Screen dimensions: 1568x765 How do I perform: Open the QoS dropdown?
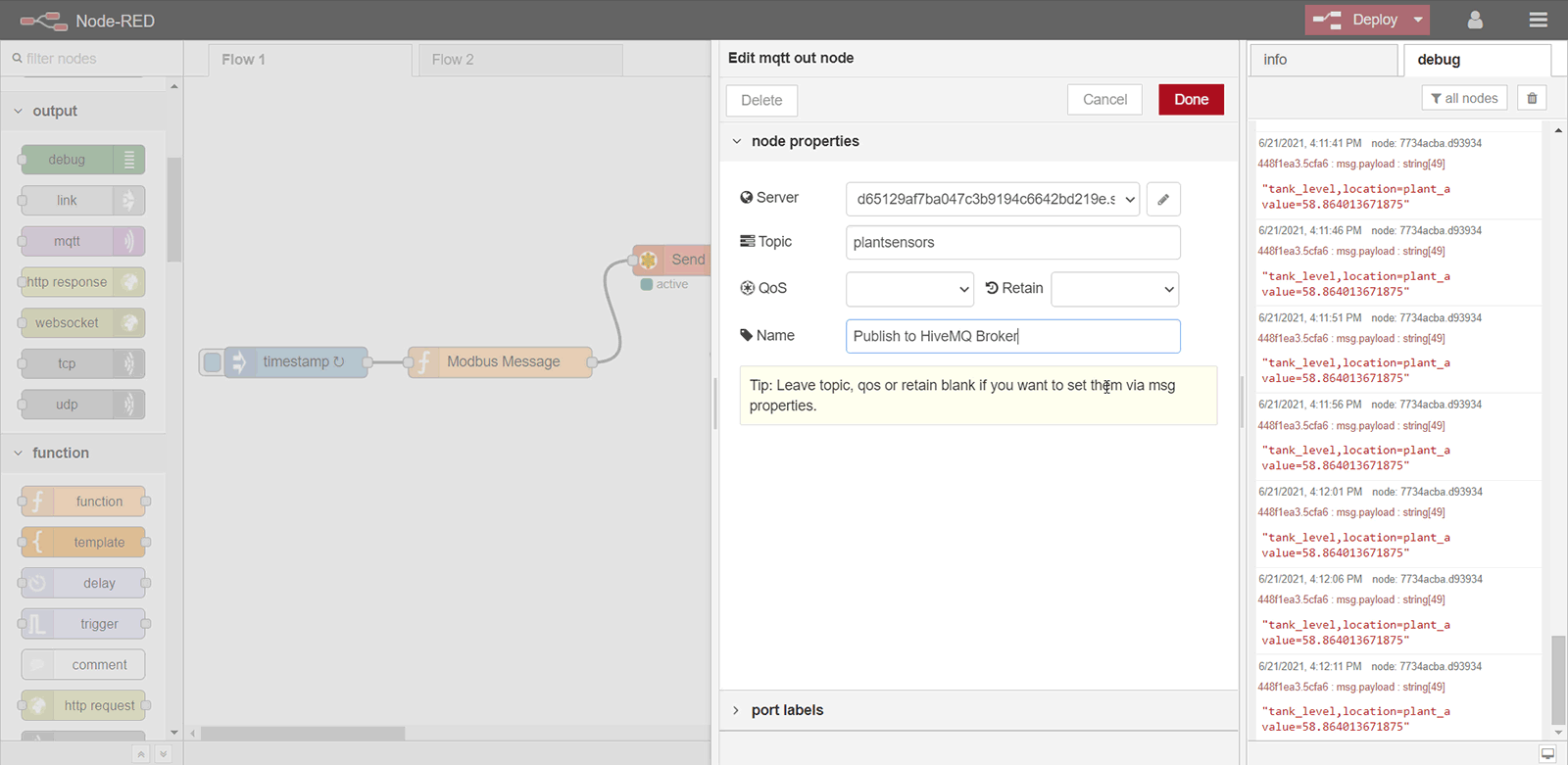coord(909,289)
